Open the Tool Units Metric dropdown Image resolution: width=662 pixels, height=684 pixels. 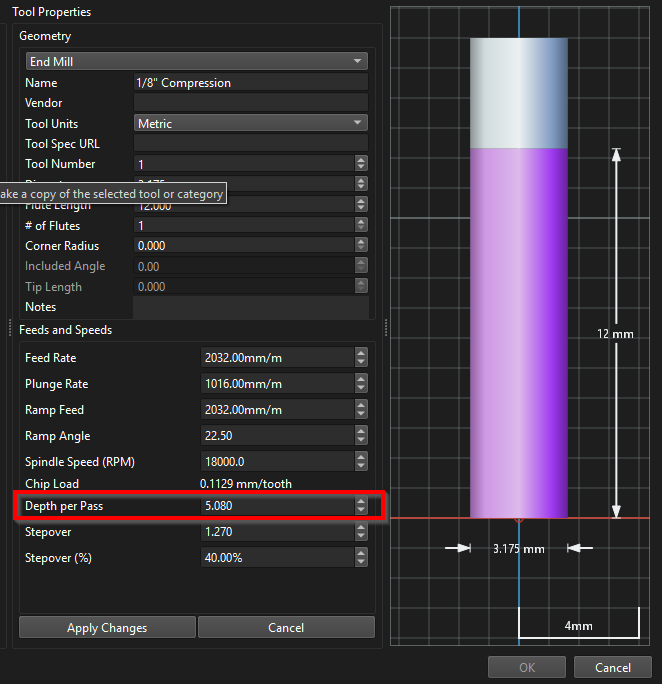tap(250, 124)
